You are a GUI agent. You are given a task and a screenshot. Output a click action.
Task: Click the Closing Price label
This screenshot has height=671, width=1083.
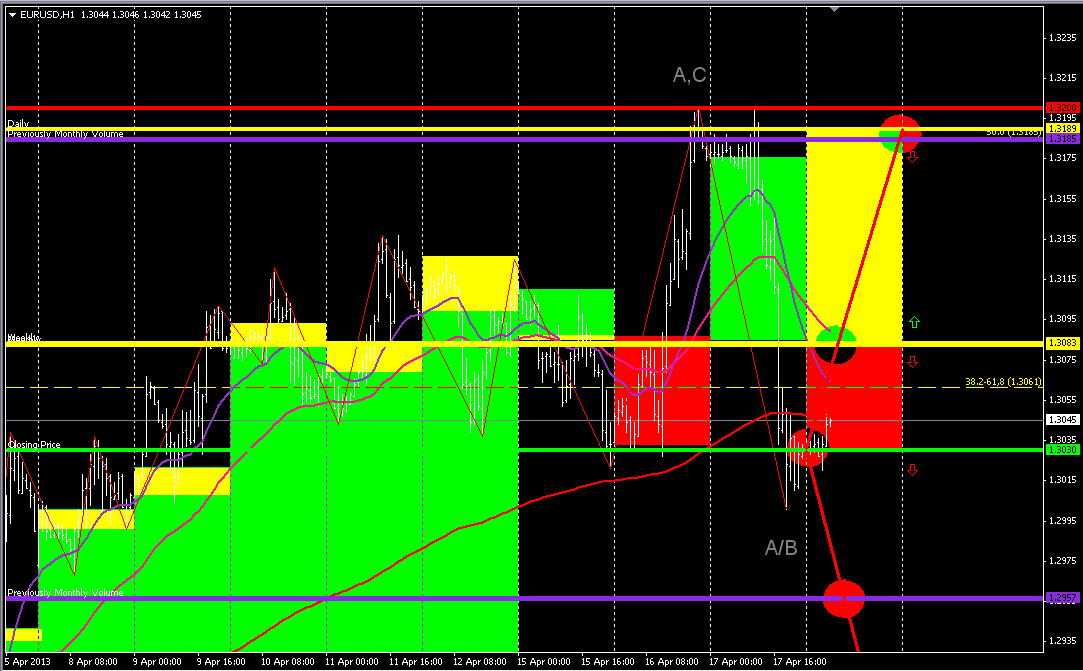coord(34,444)
